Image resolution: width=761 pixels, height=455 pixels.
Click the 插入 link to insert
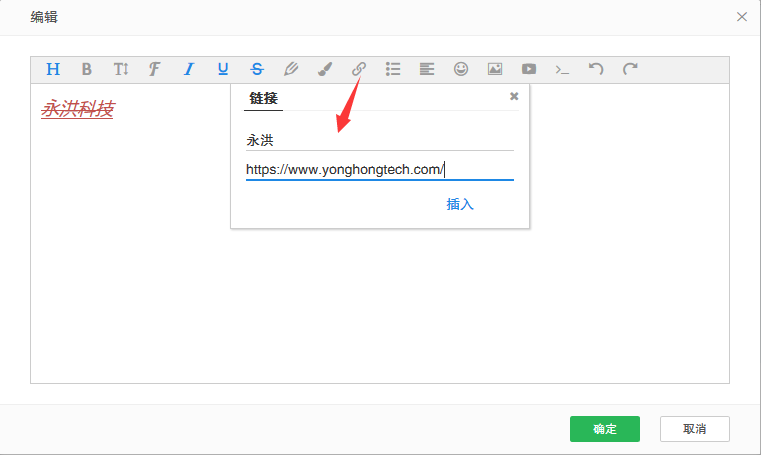click(x=460, y=204)
